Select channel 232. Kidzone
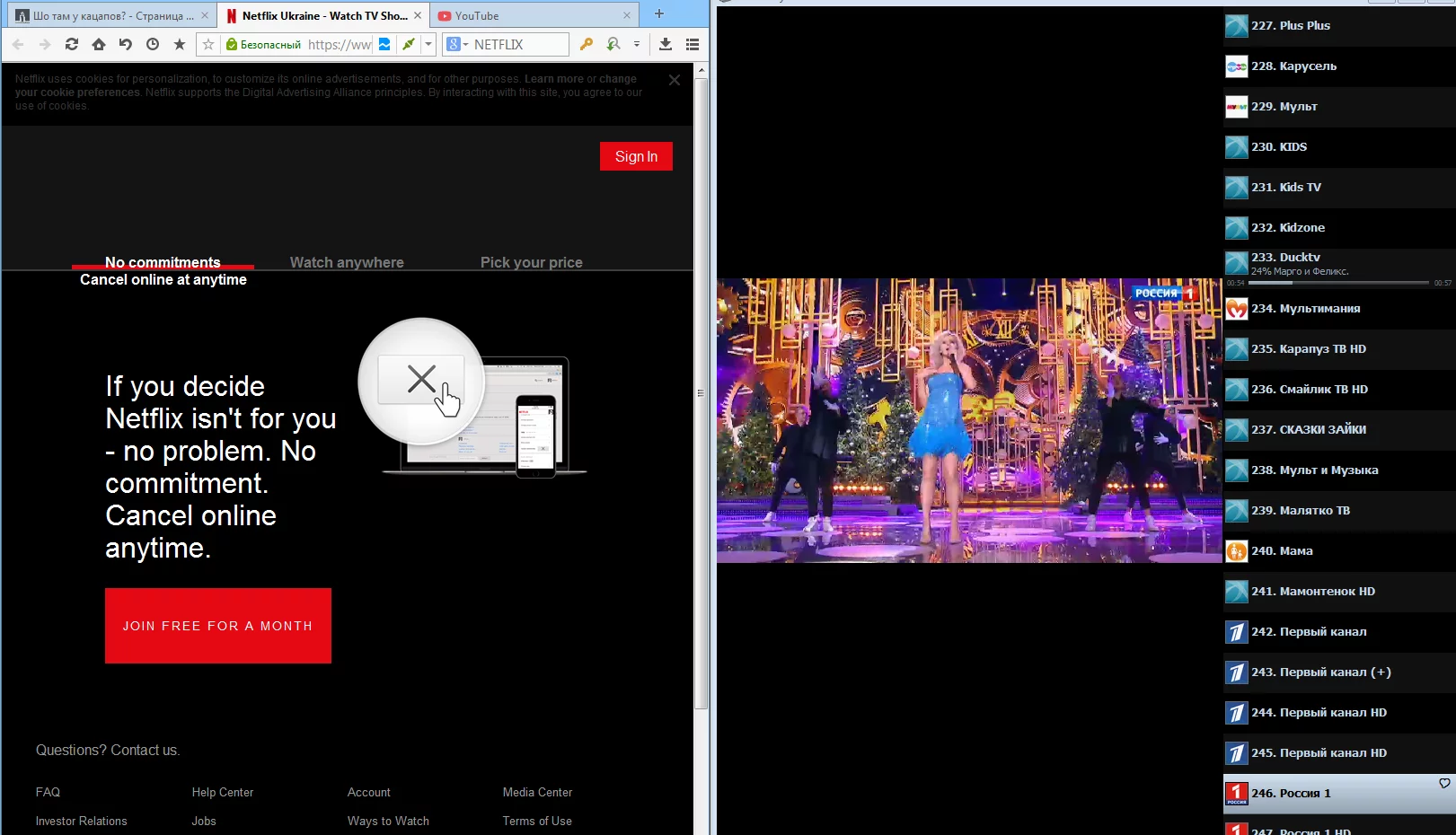 [x=1339, y=227]
